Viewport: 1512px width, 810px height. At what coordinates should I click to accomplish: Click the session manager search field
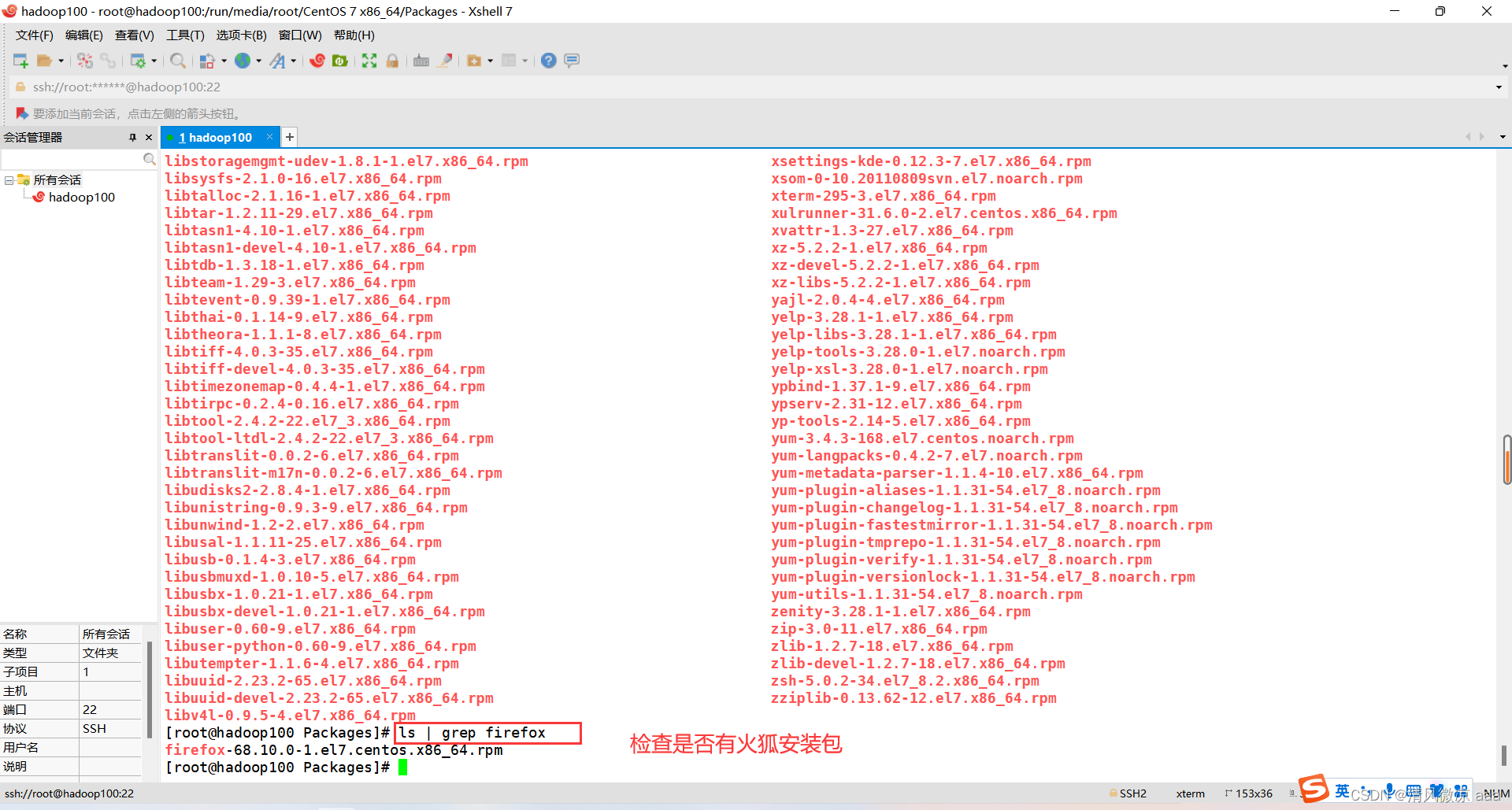coord(72,159)
